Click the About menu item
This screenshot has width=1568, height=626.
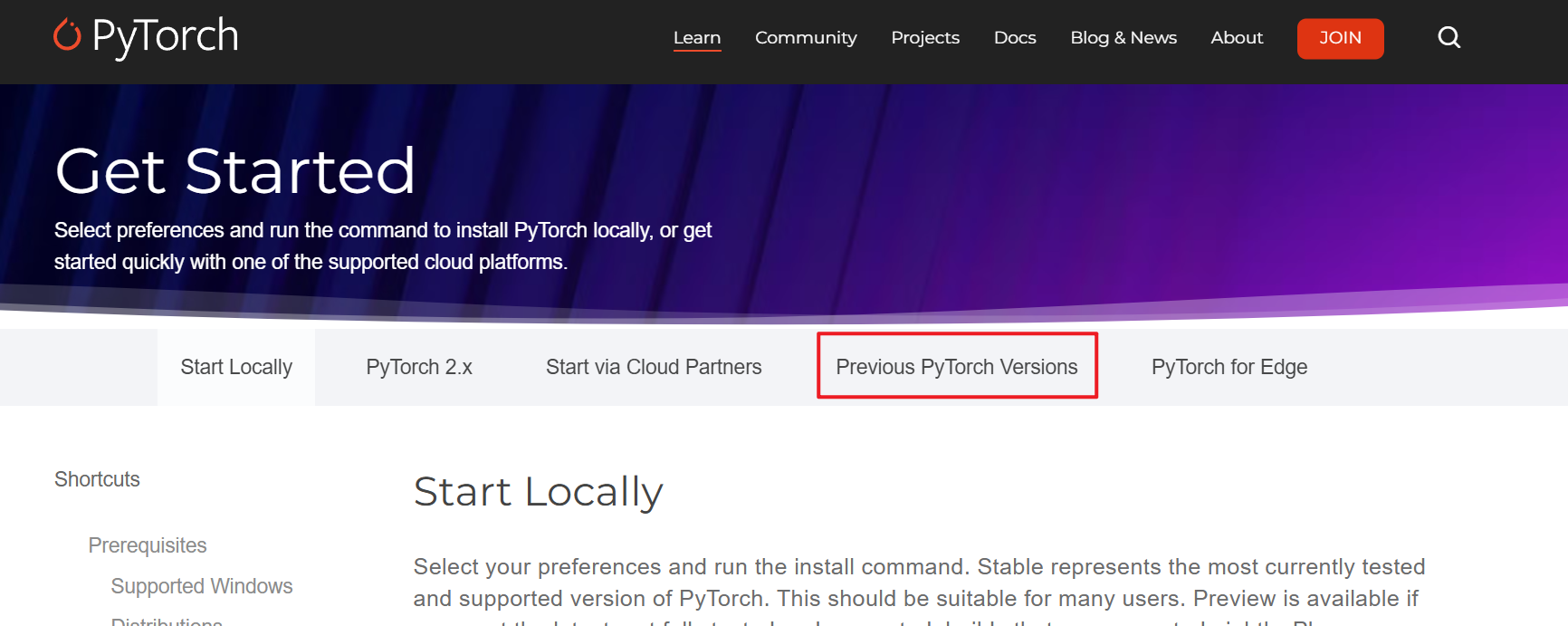[x=1237, y=38]
